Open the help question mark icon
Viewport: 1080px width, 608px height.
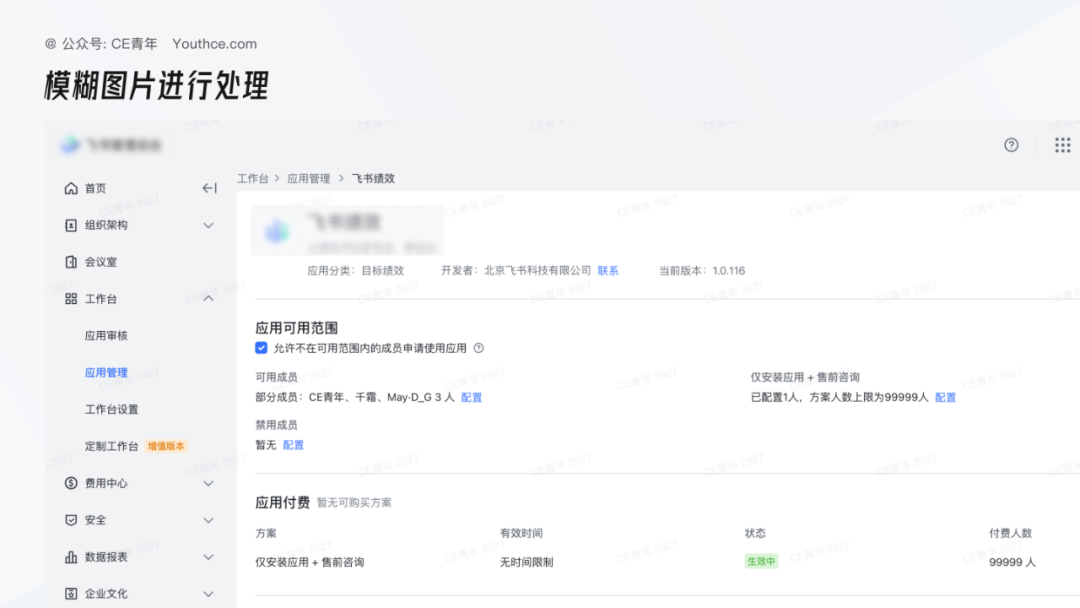pyautogui.click(x=1011, y=145)
